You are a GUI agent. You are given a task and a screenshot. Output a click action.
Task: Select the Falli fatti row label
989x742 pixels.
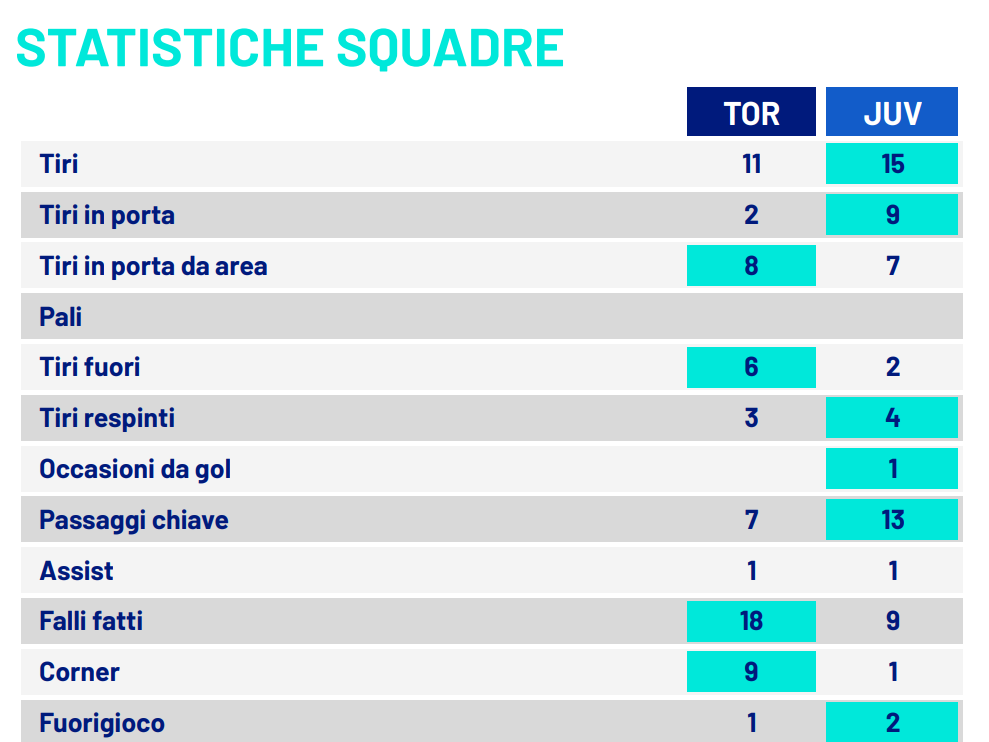(x=91, y=621)
